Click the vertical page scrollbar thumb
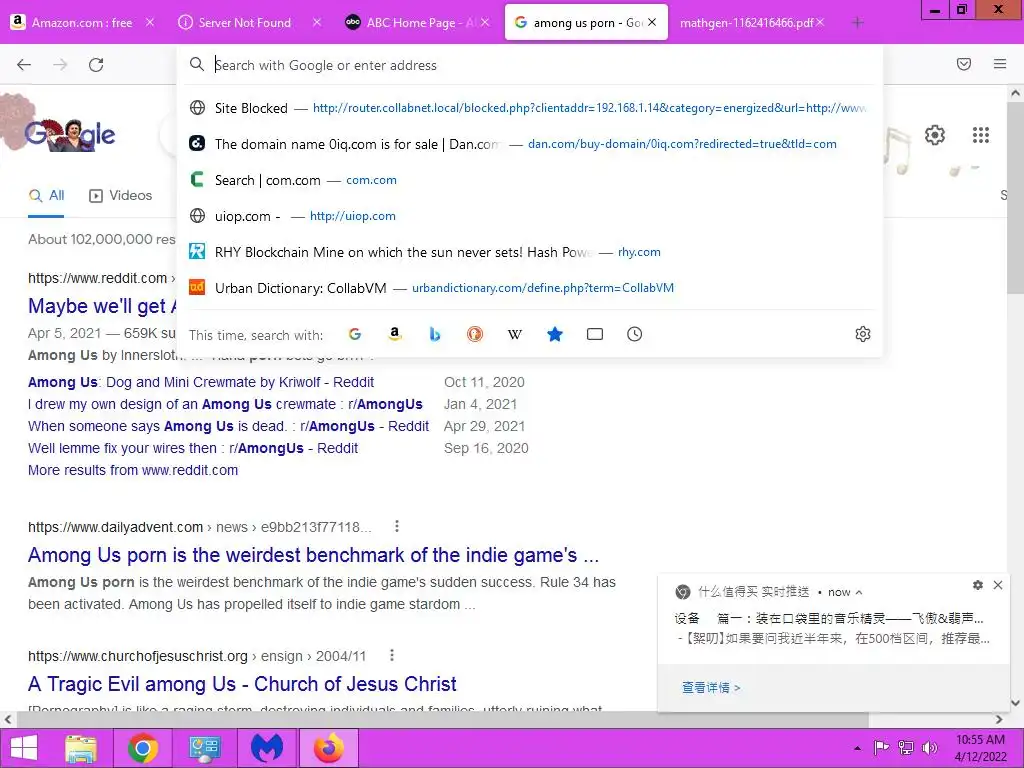The height and width of the screenshot is (768, 1024). point(1016,196)
